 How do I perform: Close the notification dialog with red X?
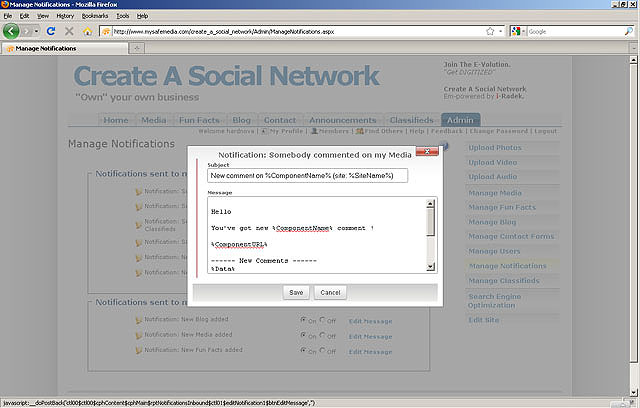pos(428,153)
